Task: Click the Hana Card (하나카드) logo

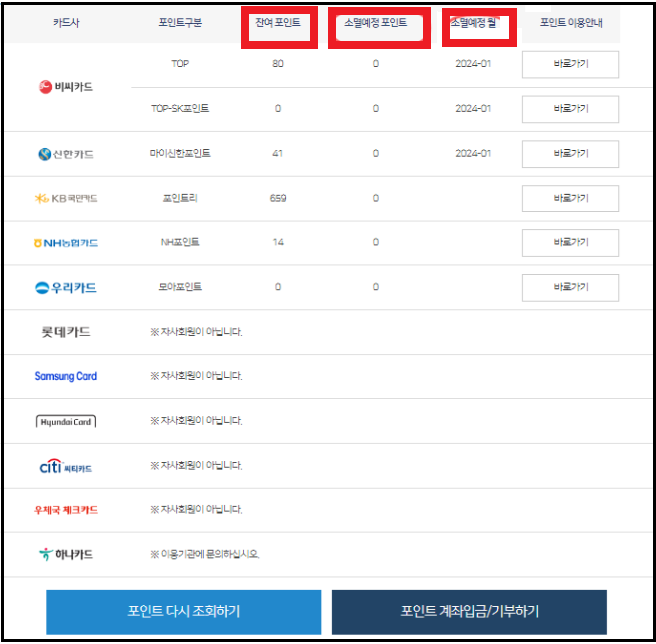Action: 66,554
